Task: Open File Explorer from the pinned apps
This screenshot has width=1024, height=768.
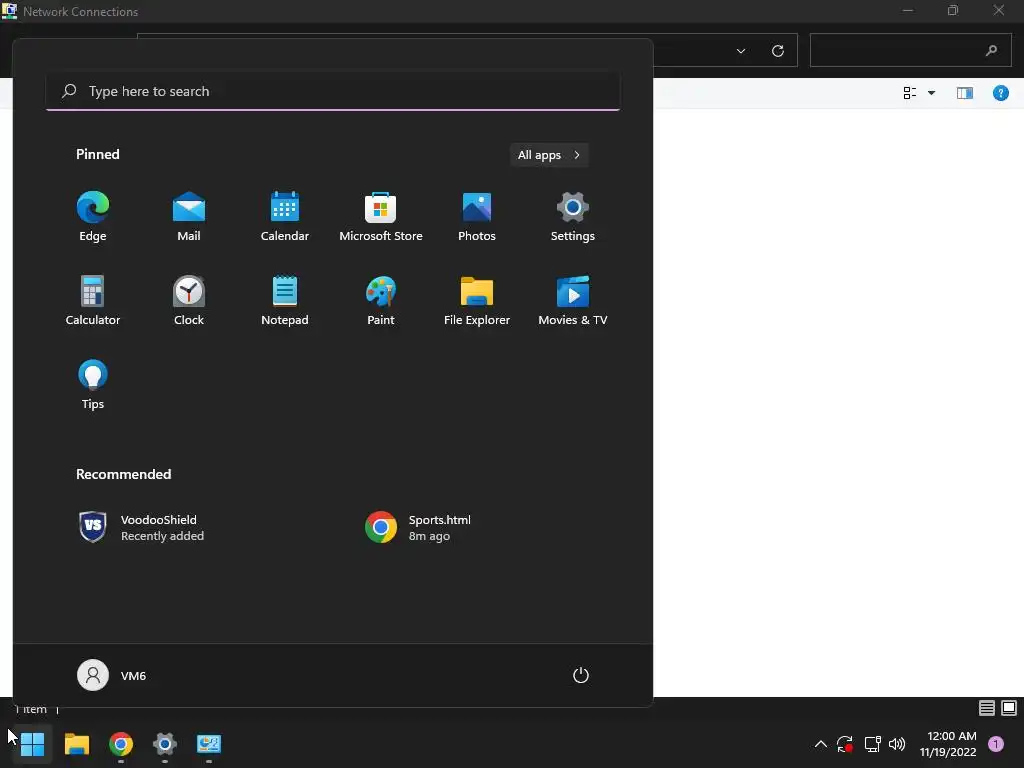Action: (477, 301)
